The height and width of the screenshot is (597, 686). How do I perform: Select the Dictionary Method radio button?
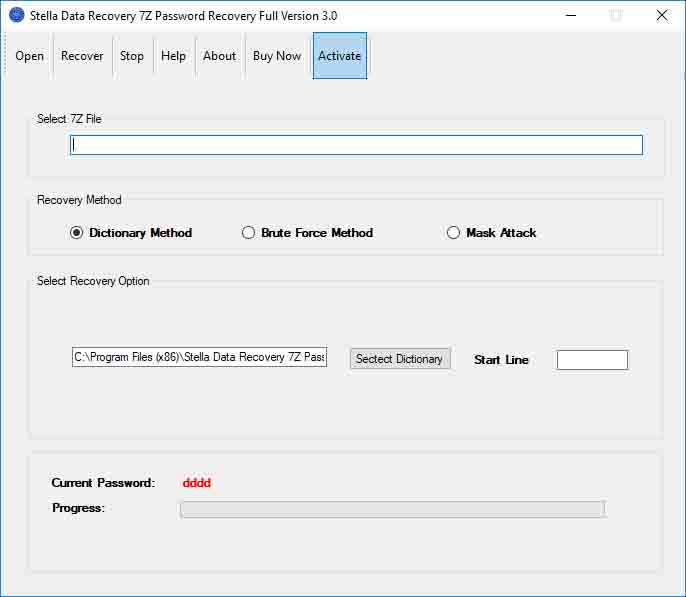77,233
